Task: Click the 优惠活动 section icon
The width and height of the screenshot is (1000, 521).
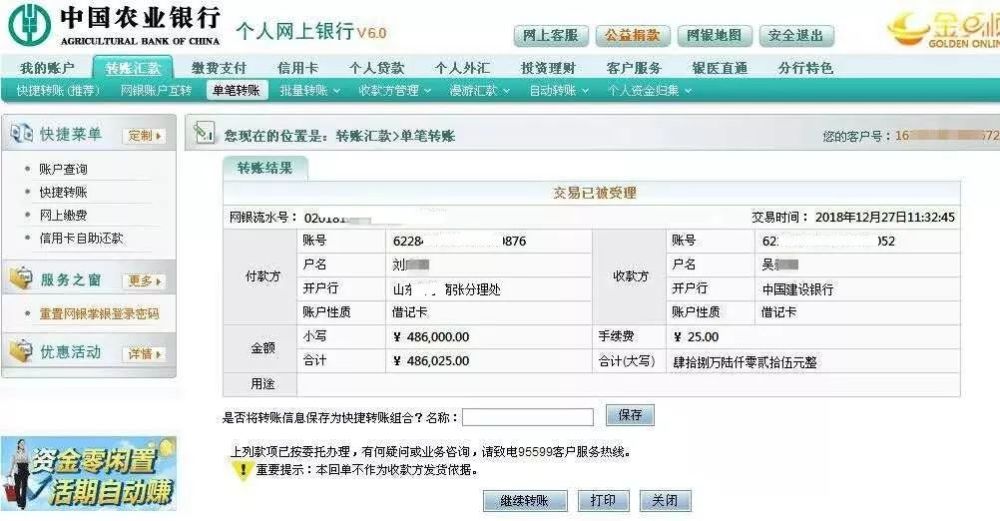Action: (x=21, y=351)
